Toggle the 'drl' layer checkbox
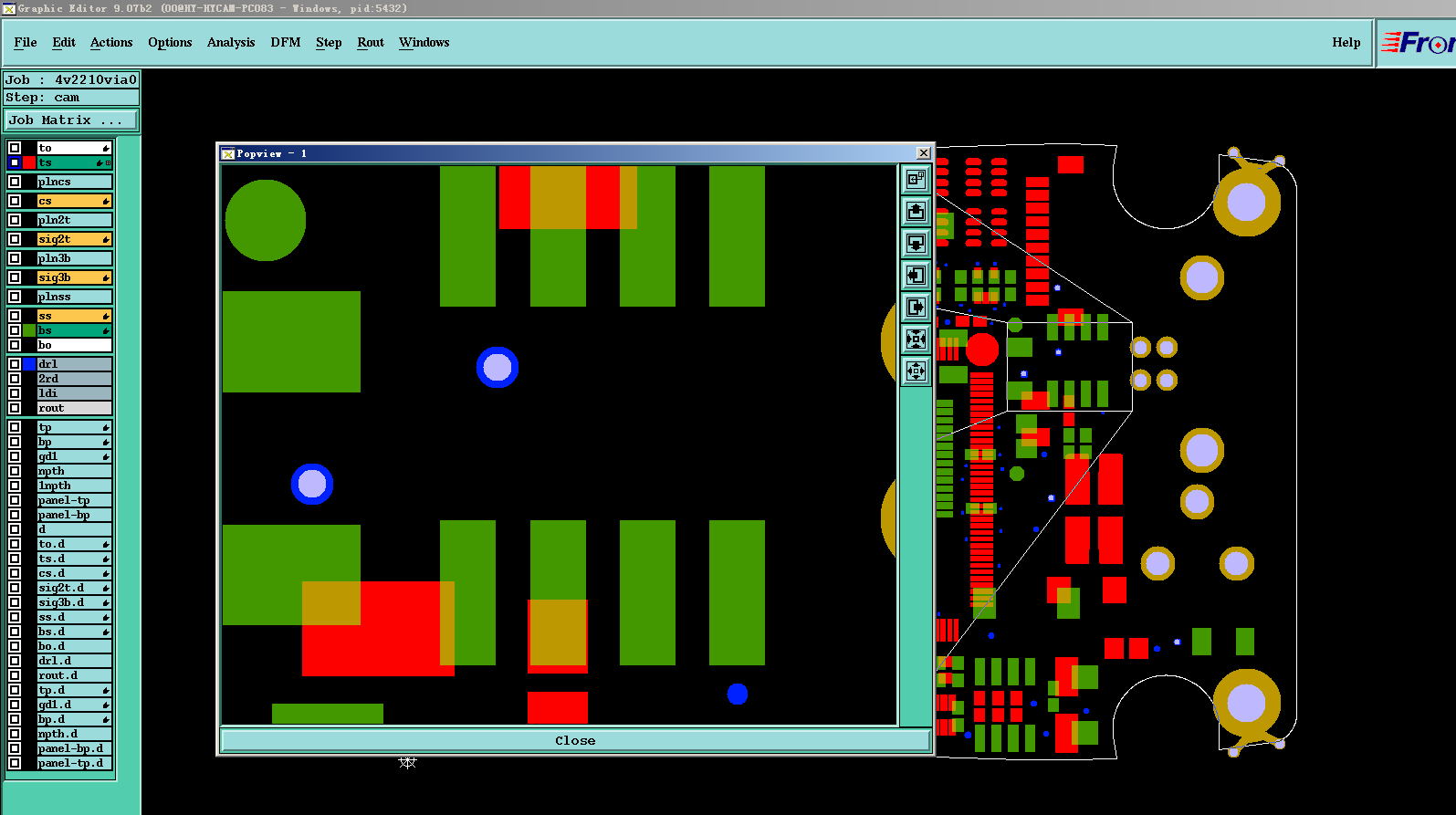This screenshot has height=815, width=1456. pyautogui.click(x=15, y=364)
